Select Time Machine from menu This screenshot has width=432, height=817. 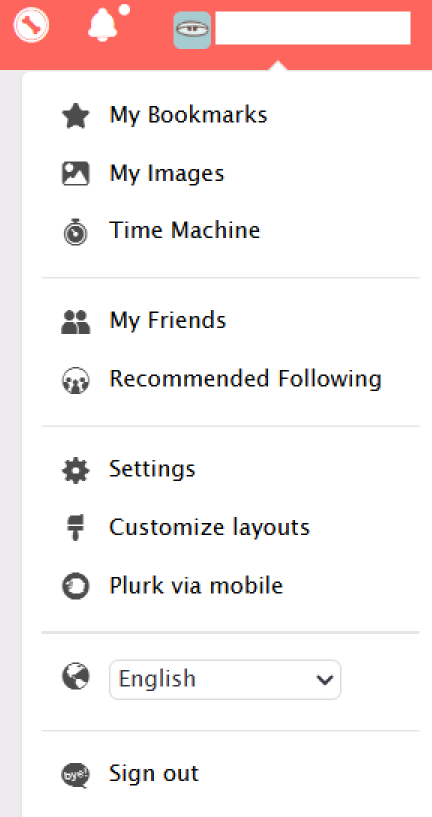[x=184, y=230]
